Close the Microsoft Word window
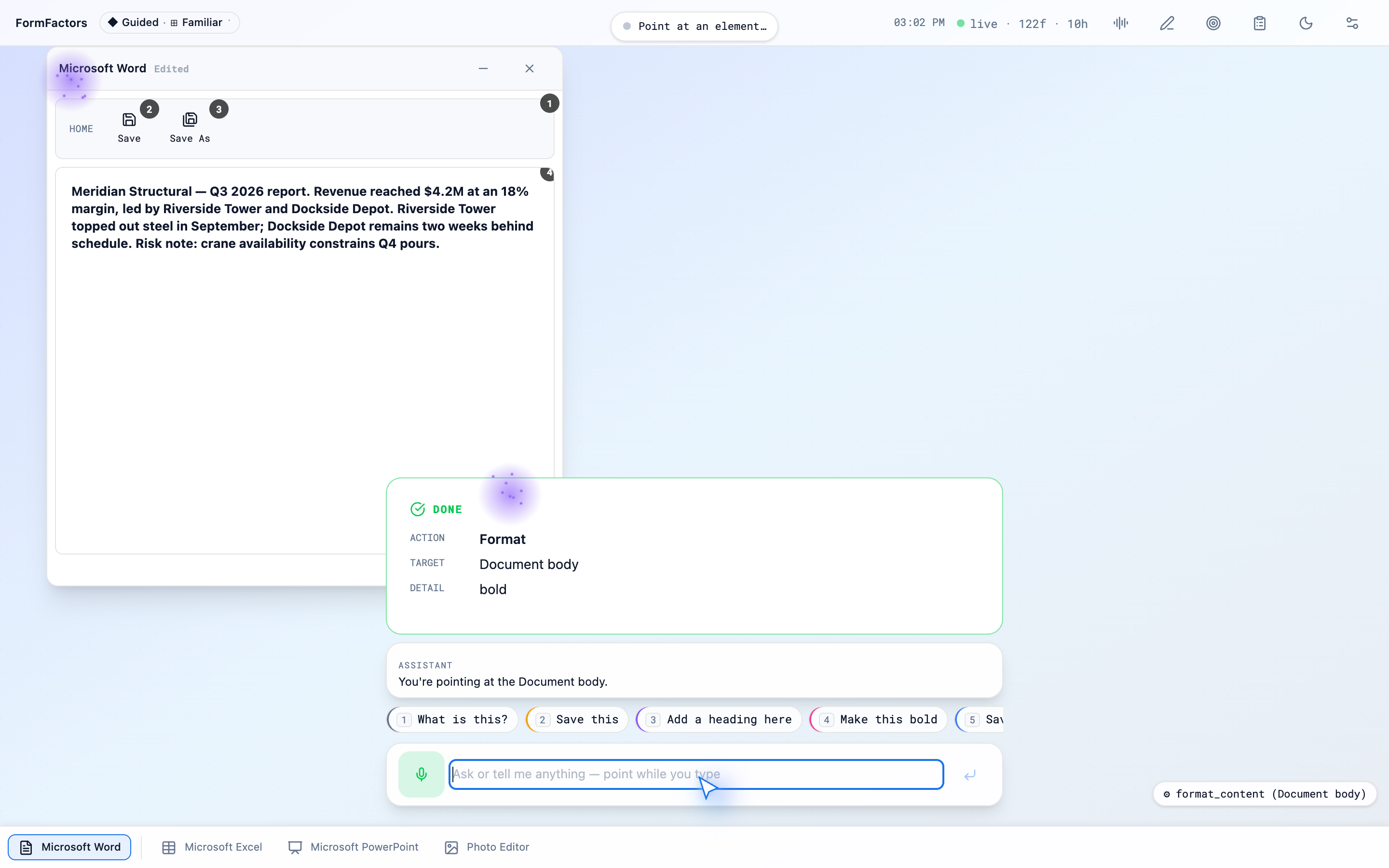This screenshot has height=868, width=1389. 529,68
